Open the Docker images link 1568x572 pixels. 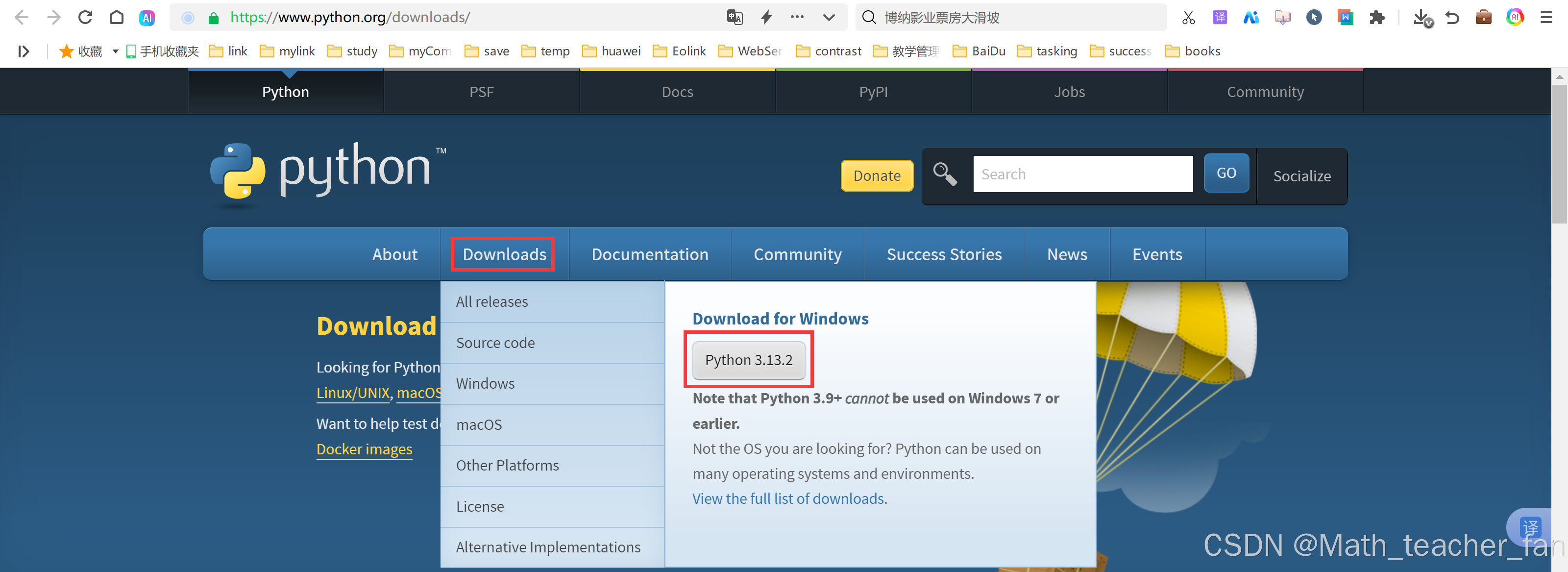pyautogui.click(x=364, y=449)
